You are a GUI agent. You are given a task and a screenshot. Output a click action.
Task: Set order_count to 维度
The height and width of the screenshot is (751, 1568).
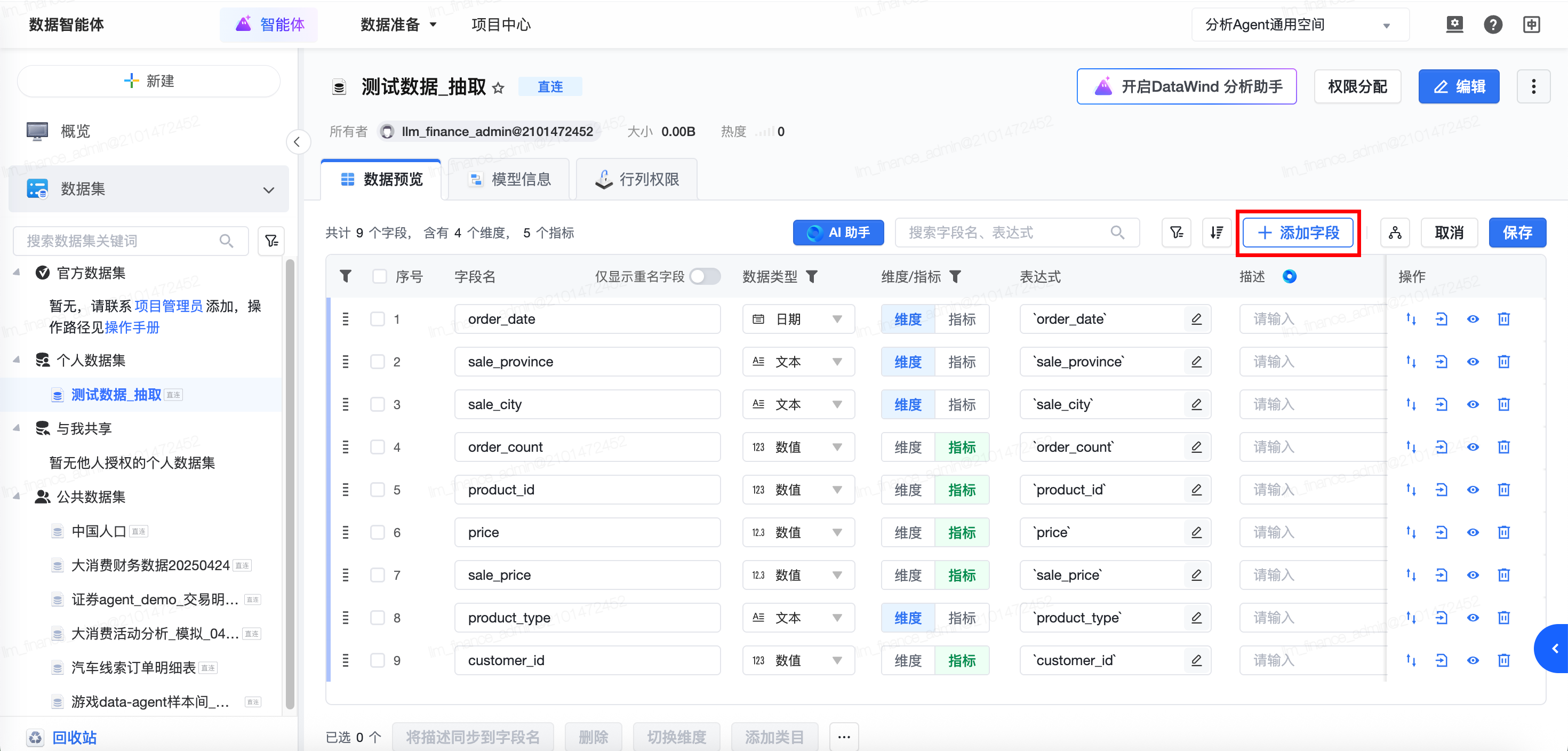[908, 448]
